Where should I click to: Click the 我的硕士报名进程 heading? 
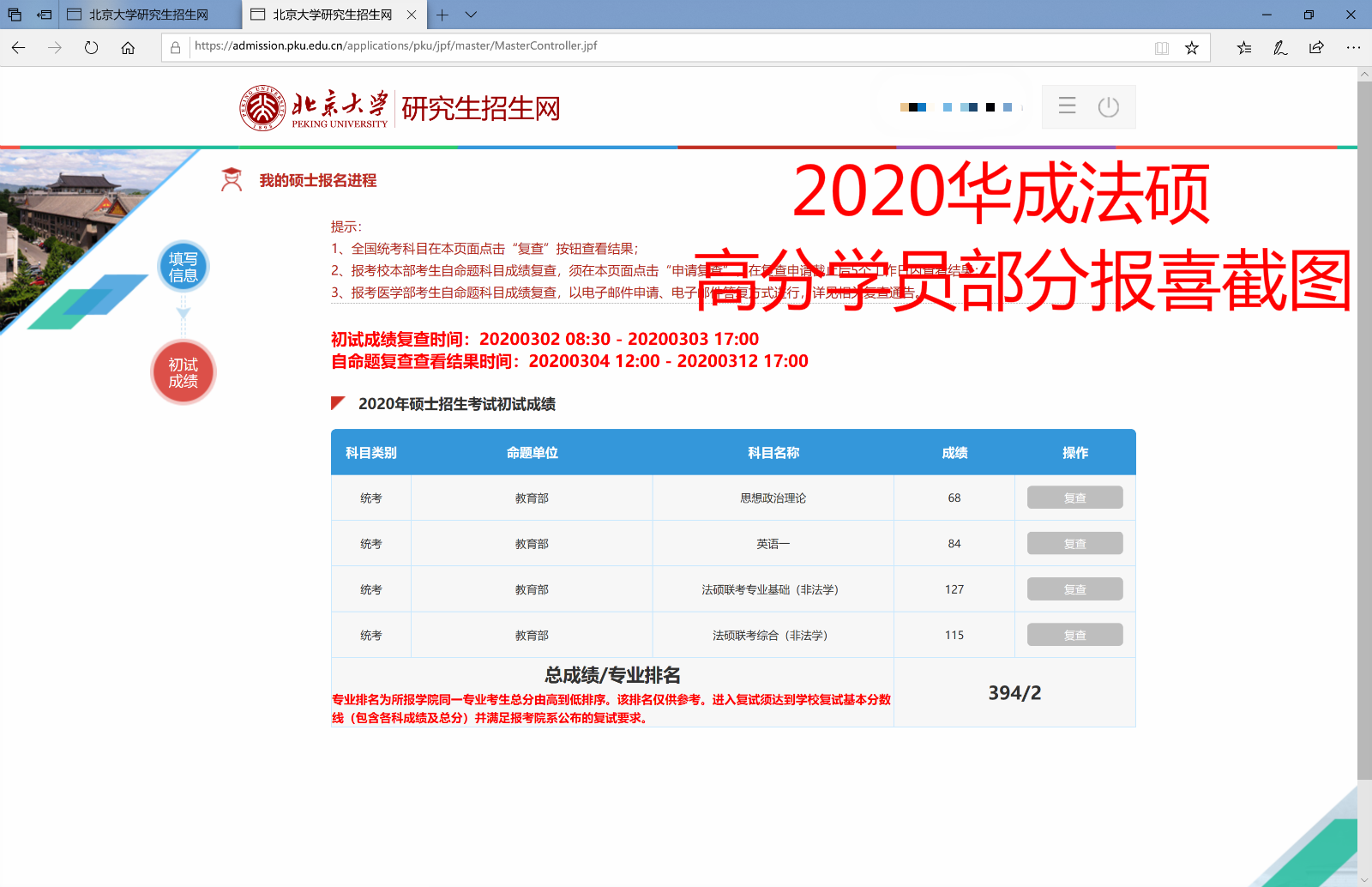(x=318, y=180)
